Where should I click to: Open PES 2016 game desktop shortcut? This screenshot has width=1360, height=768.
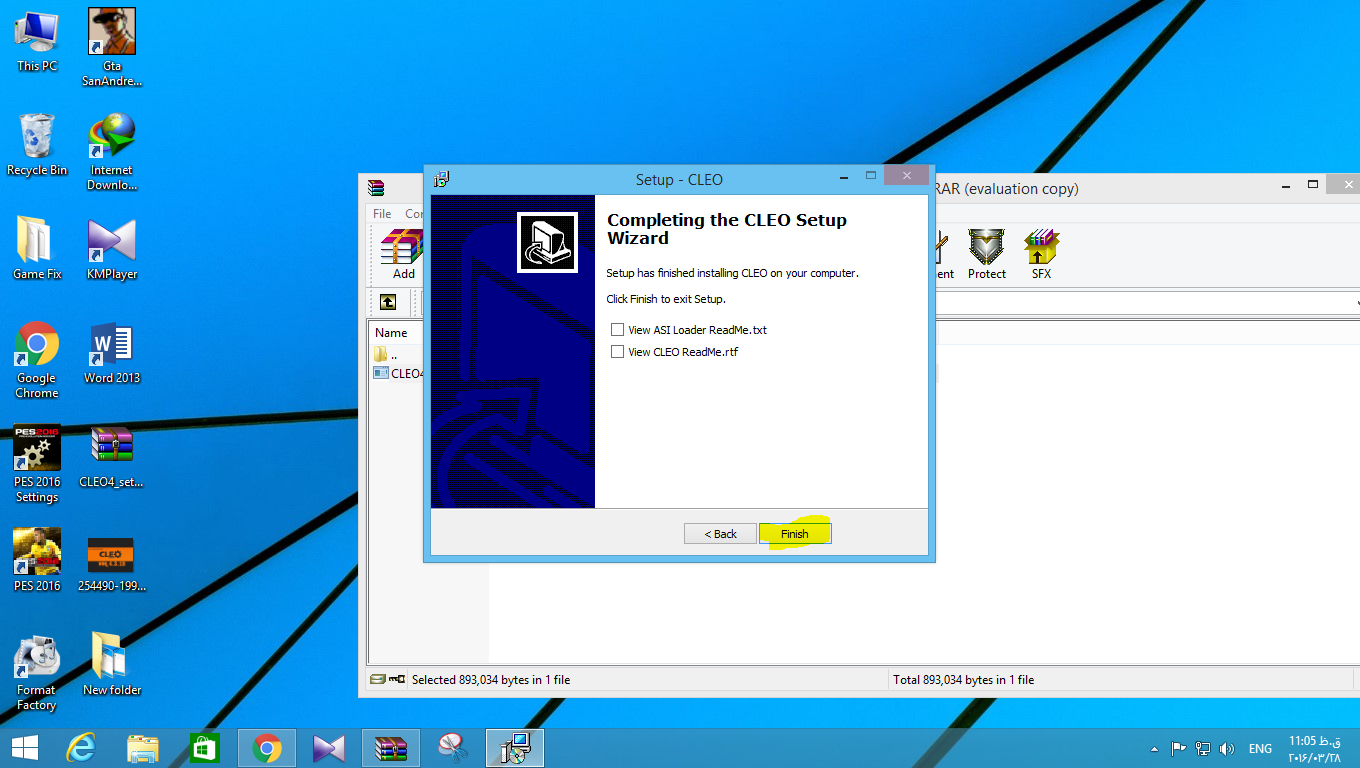37,561
